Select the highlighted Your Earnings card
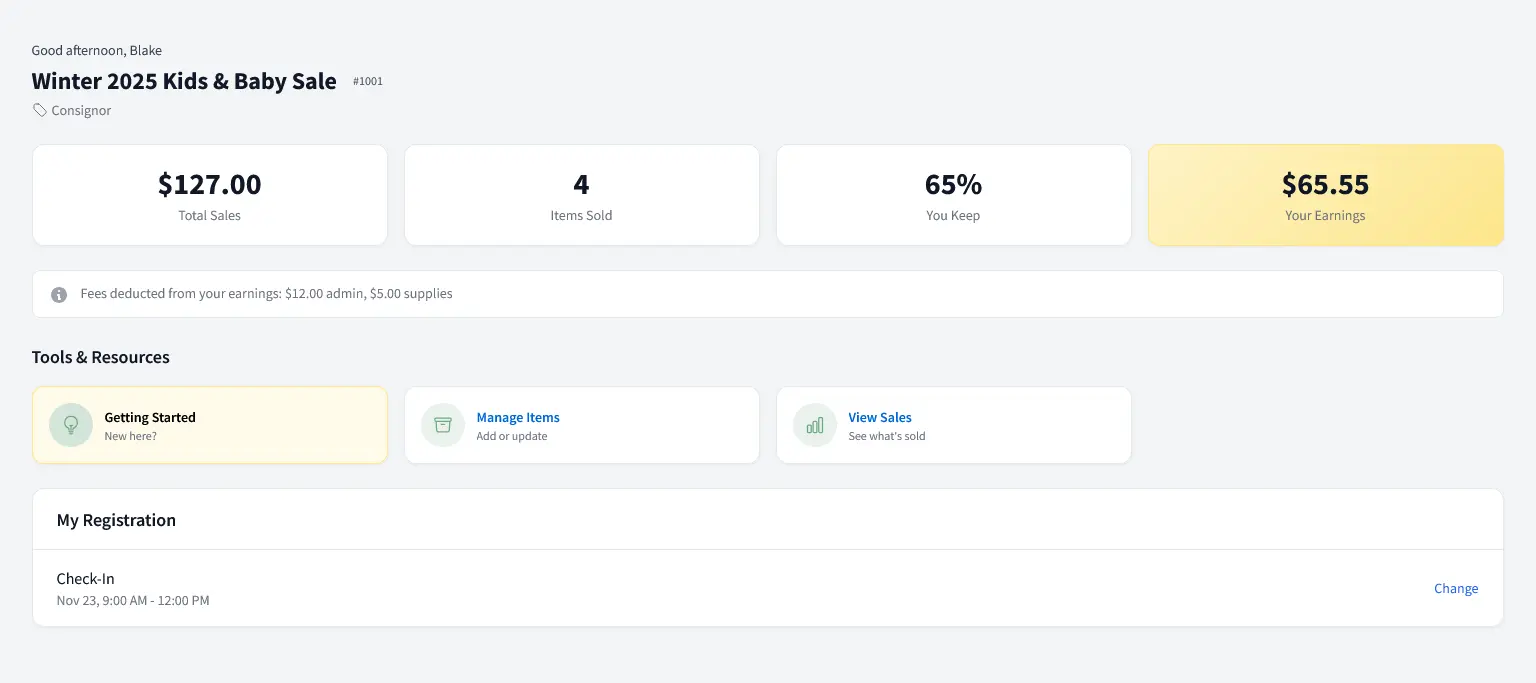The image size is (1536, 683). [x=1325, y=194]
